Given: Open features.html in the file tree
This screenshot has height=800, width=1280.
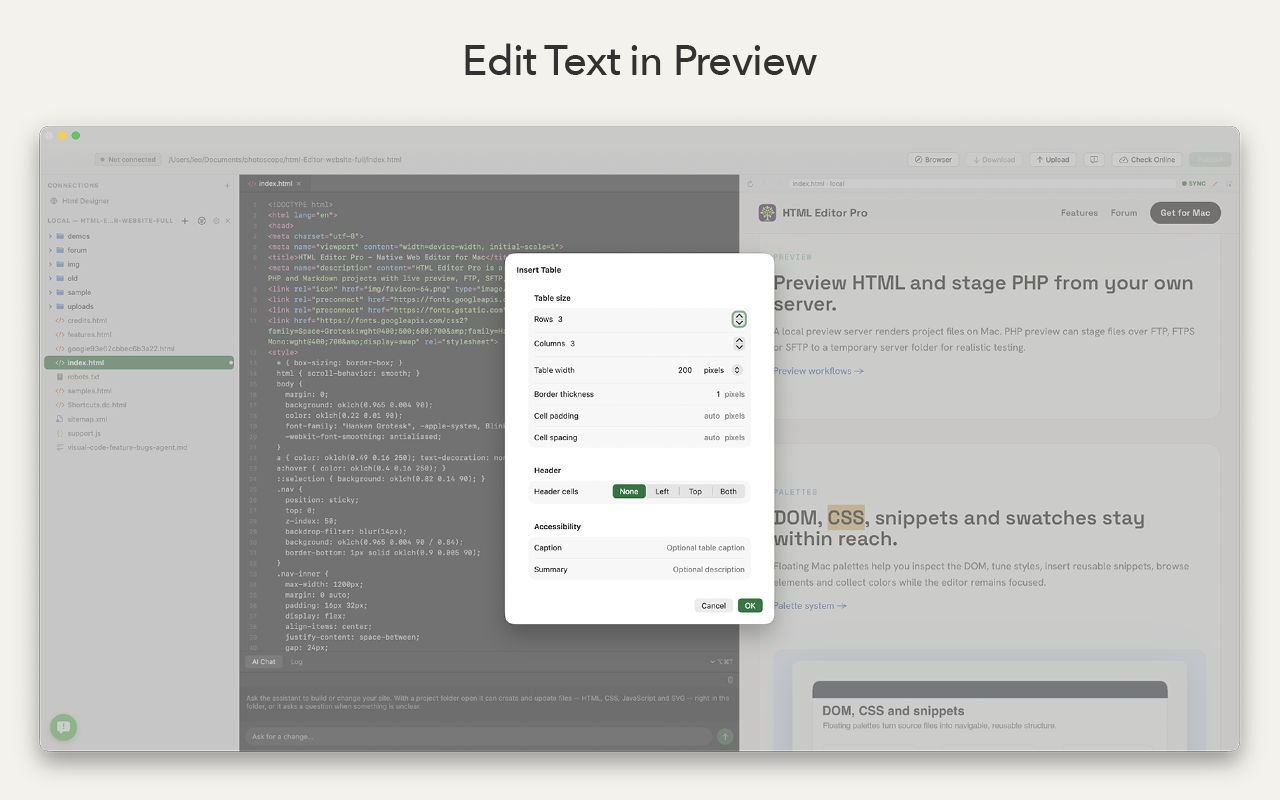Looking at the screenshot, I should (x=89, y=334).
